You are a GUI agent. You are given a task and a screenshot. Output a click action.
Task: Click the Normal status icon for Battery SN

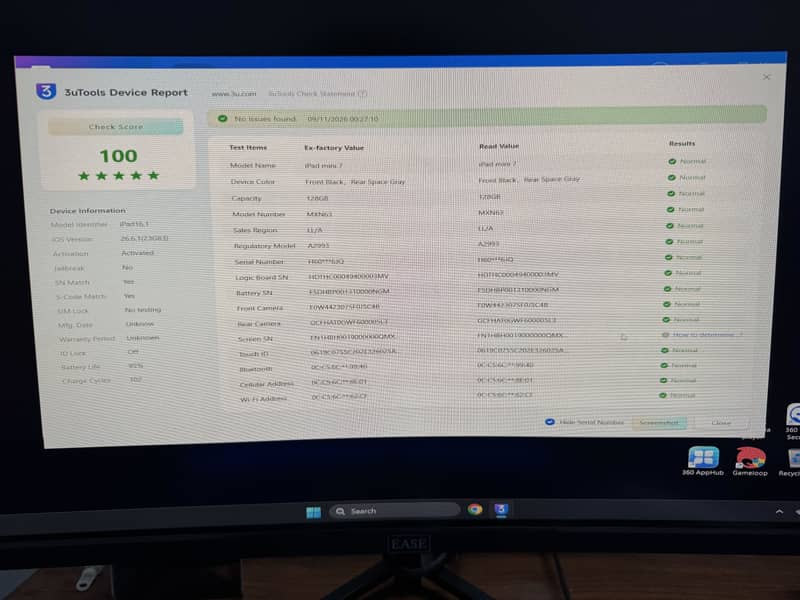point(667,289)
